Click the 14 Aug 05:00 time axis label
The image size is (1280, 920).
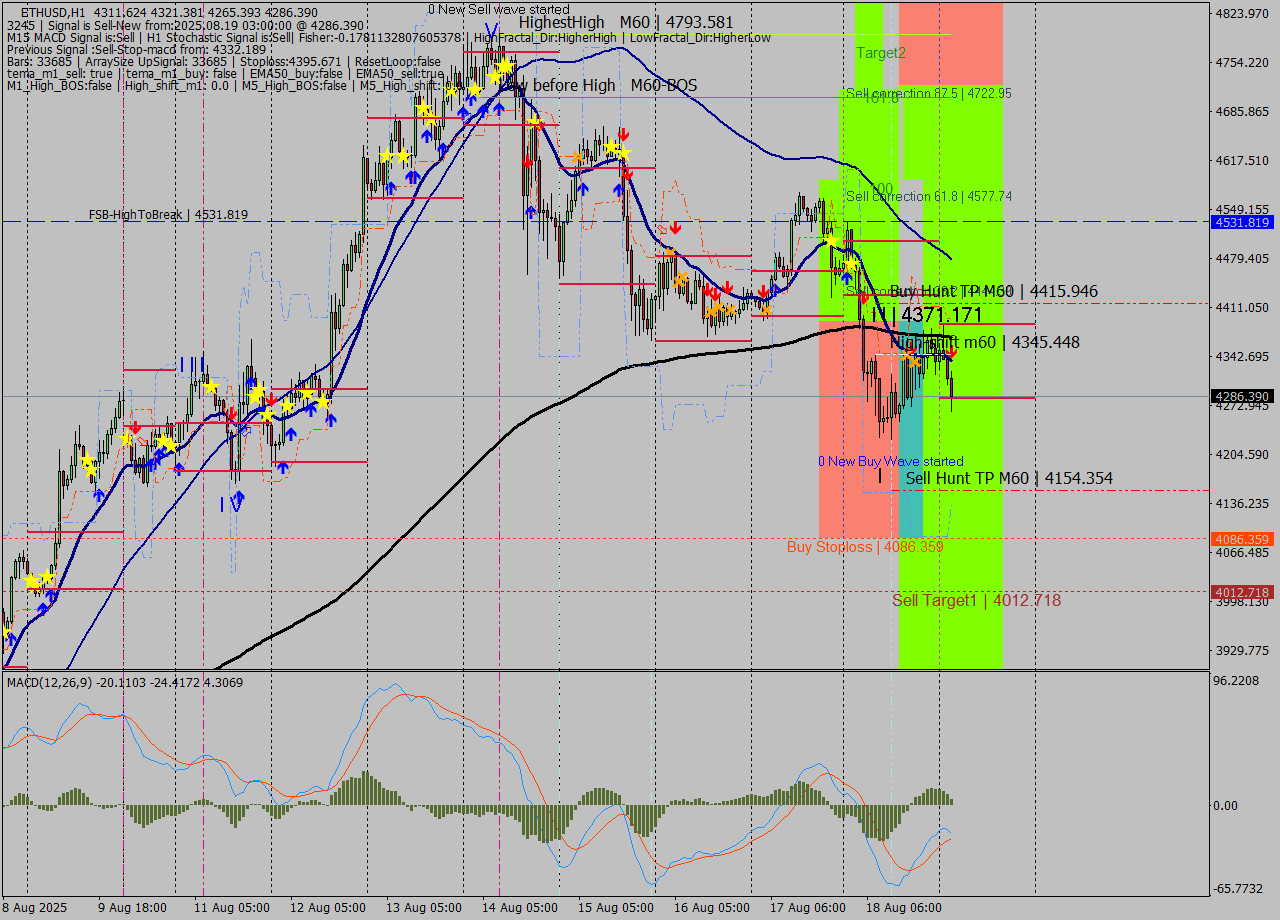[x=518, y=908]
